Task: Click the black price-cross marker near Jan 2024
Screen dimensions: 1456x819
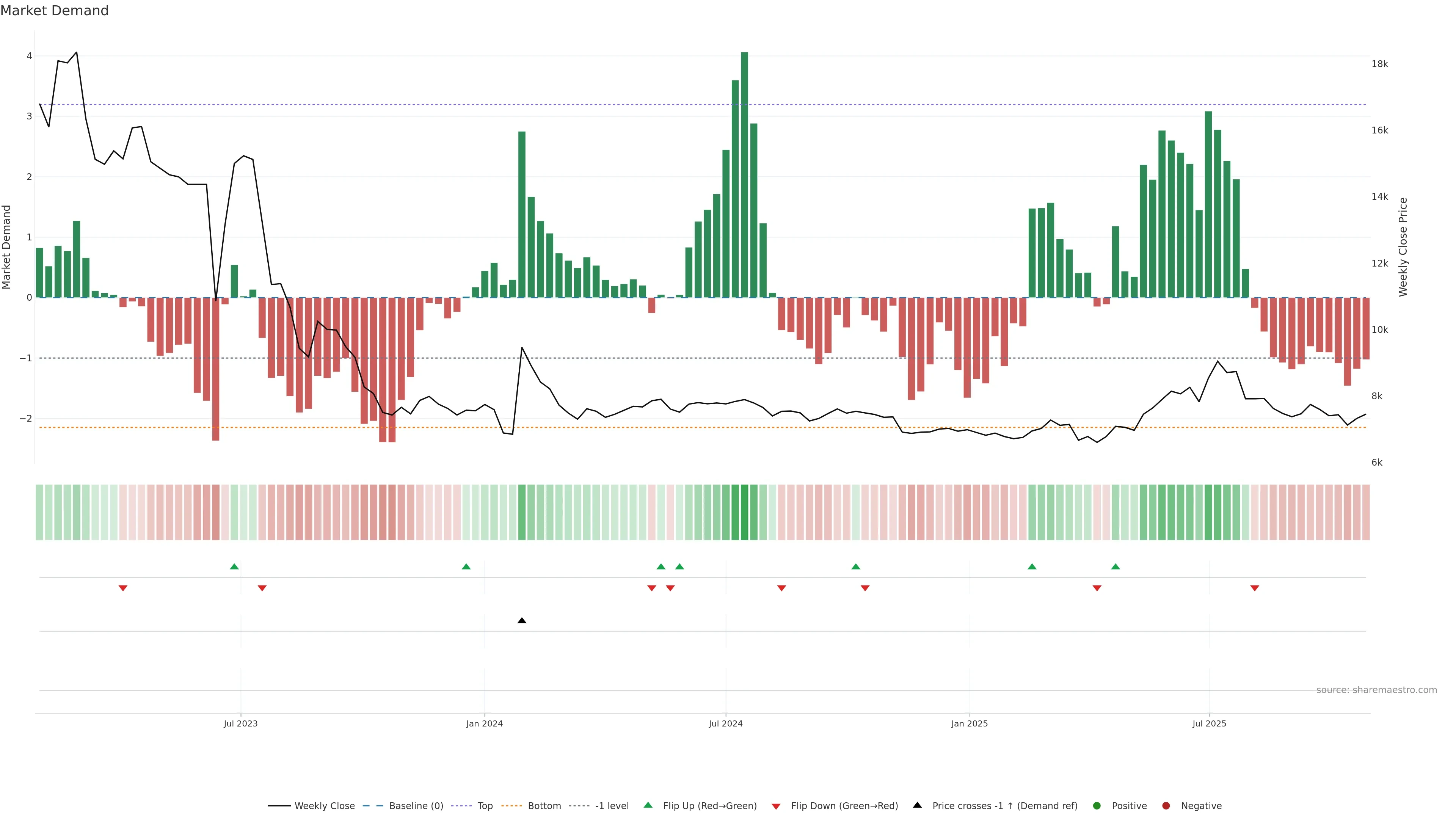Action: coord(522,621)
